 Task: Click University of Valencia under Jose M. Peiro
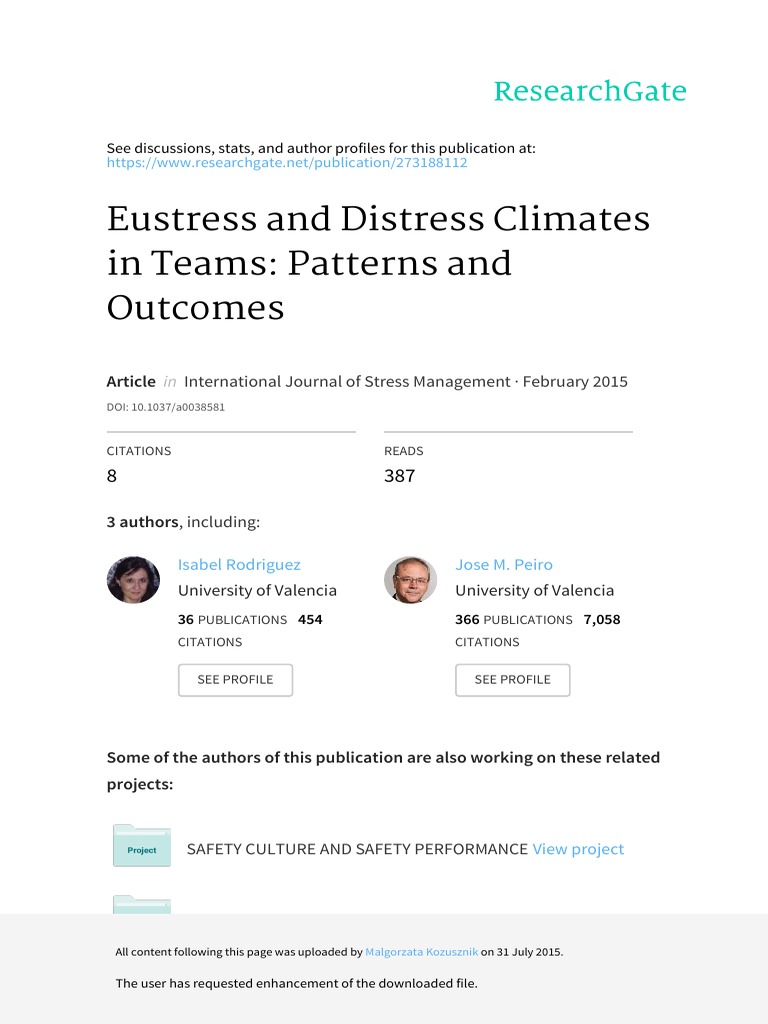tap(535, 590)
